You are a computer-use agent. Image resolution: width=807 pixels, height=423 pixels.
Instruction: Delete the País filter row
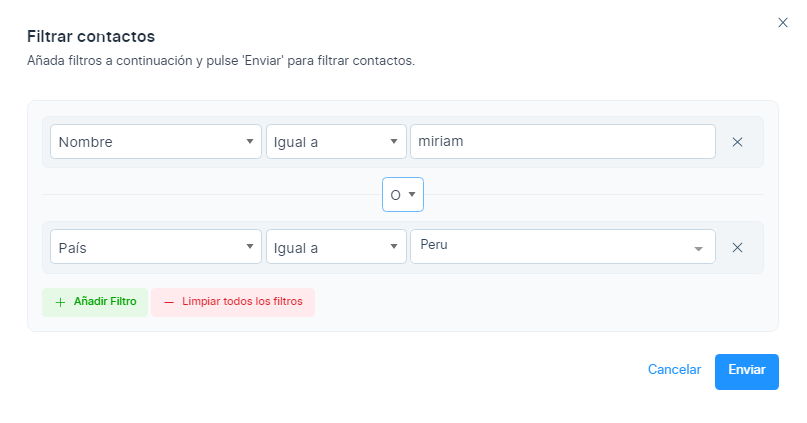coord(737,247)
